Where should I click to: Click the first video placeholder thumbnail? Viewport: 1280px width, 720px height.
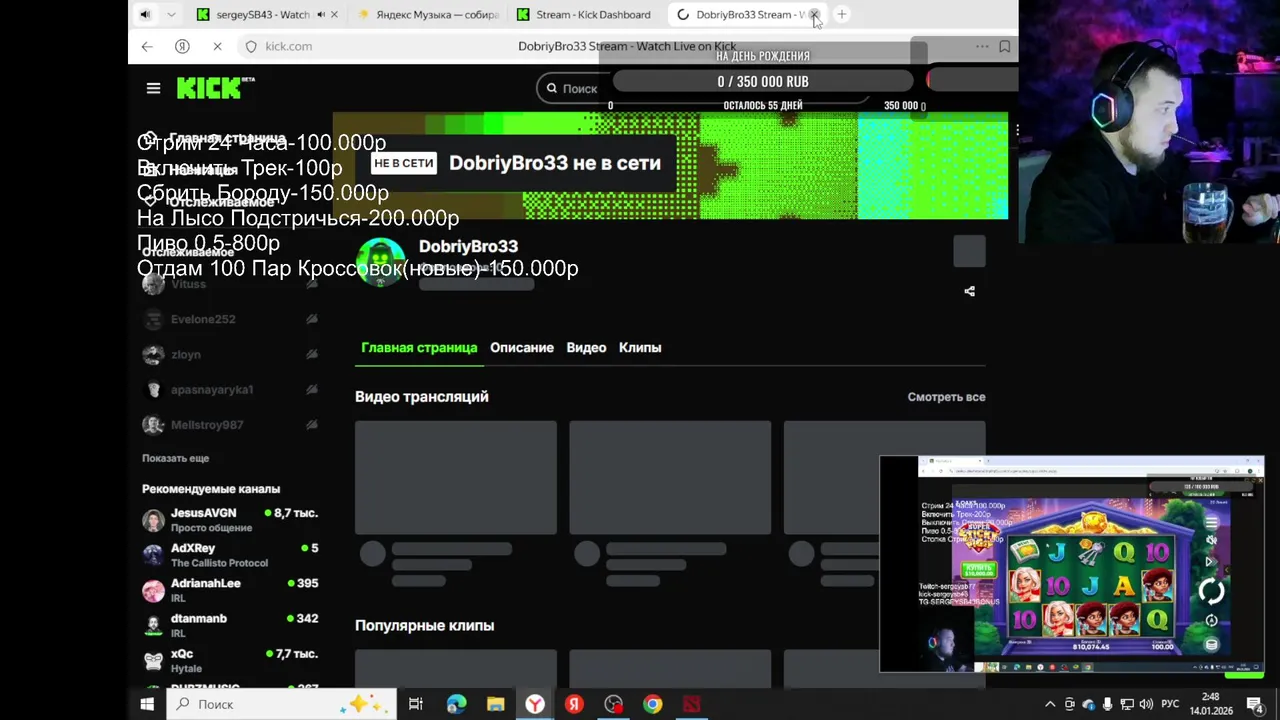tap(456, 478)
